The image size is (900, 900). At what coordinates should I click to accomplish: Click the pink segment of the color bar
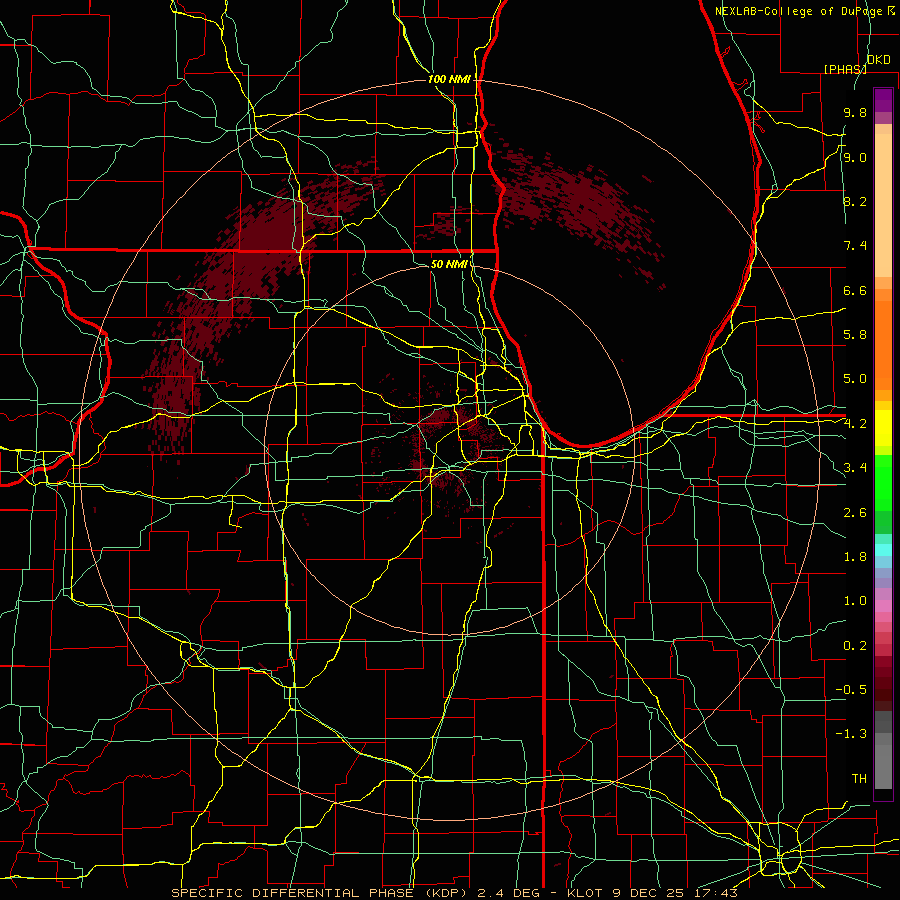(x=883, y=606)
